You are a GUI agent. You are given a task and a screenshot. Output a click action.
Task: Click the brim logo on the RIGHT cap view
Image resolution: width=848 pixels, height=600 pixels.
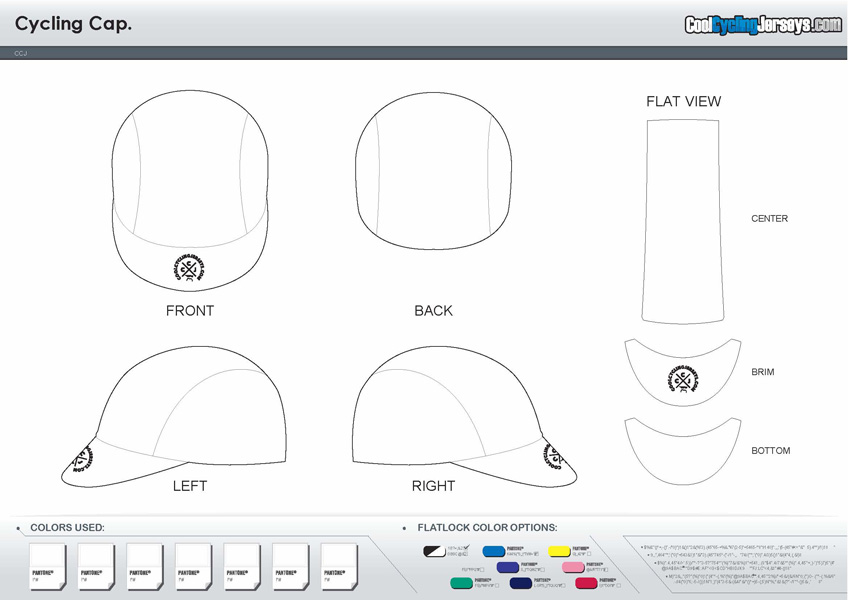(x=552, y=456)
